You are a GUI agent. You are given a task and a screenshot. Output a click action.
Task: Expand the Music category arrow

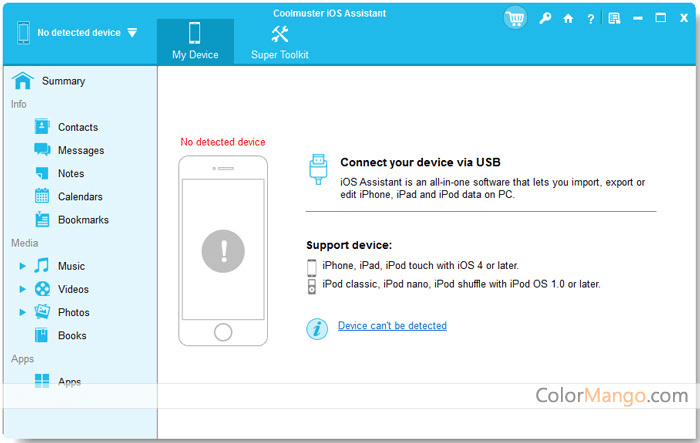22,266
